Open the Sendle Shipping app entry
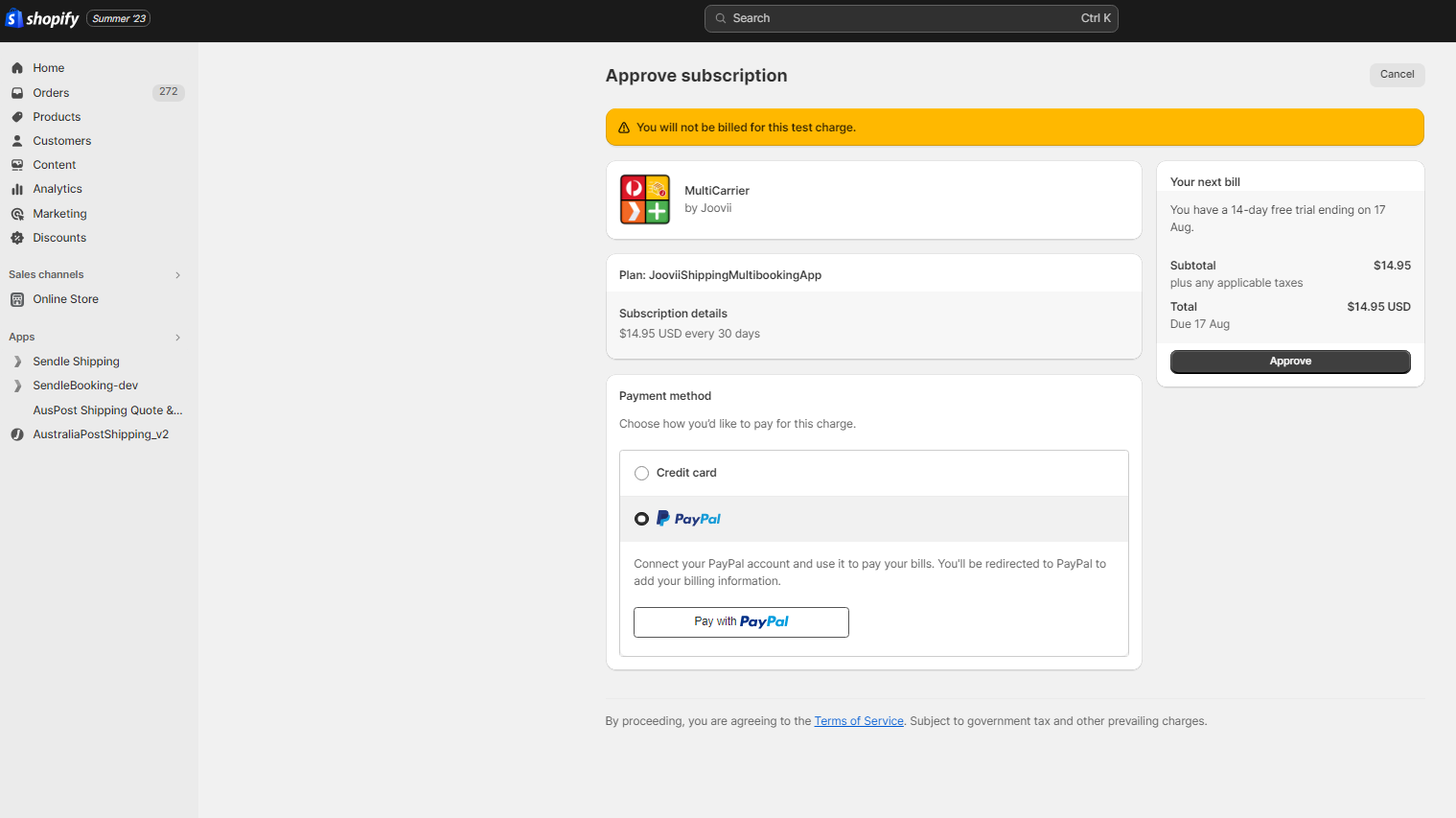Screen dimensions: 1456x818 76,362
